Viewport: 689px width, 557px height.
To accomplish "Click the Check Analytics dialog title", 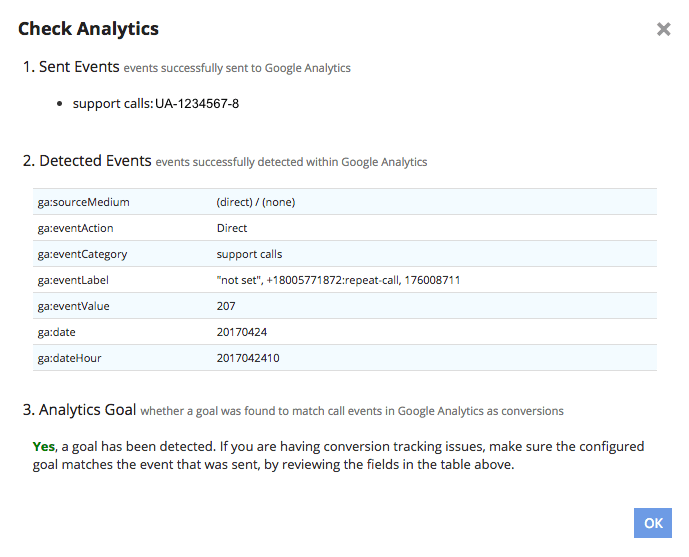I will point(88,29).
